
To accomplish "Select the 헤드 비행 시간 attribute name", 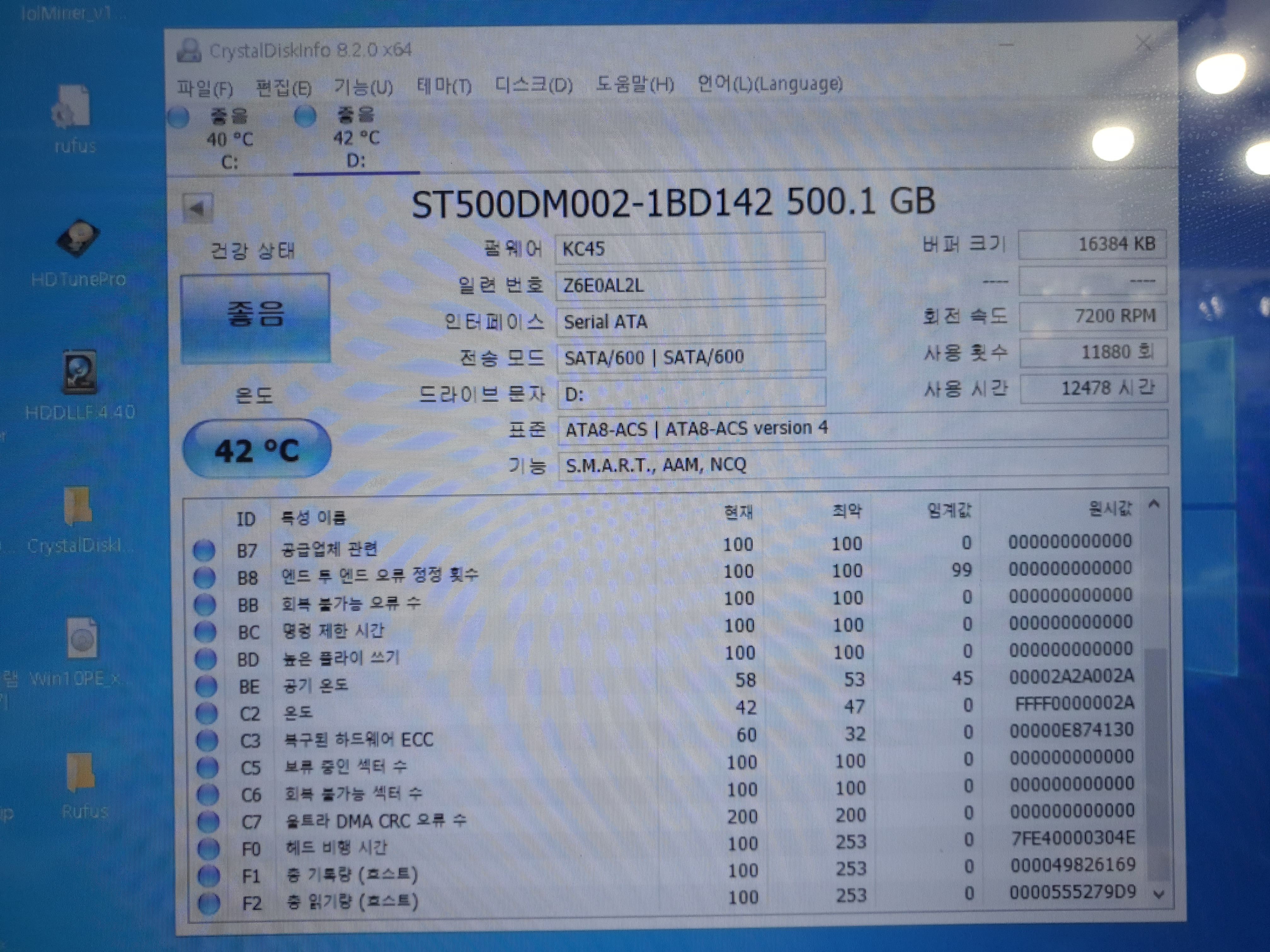I will pyautogui.click(x=336, y=847).
